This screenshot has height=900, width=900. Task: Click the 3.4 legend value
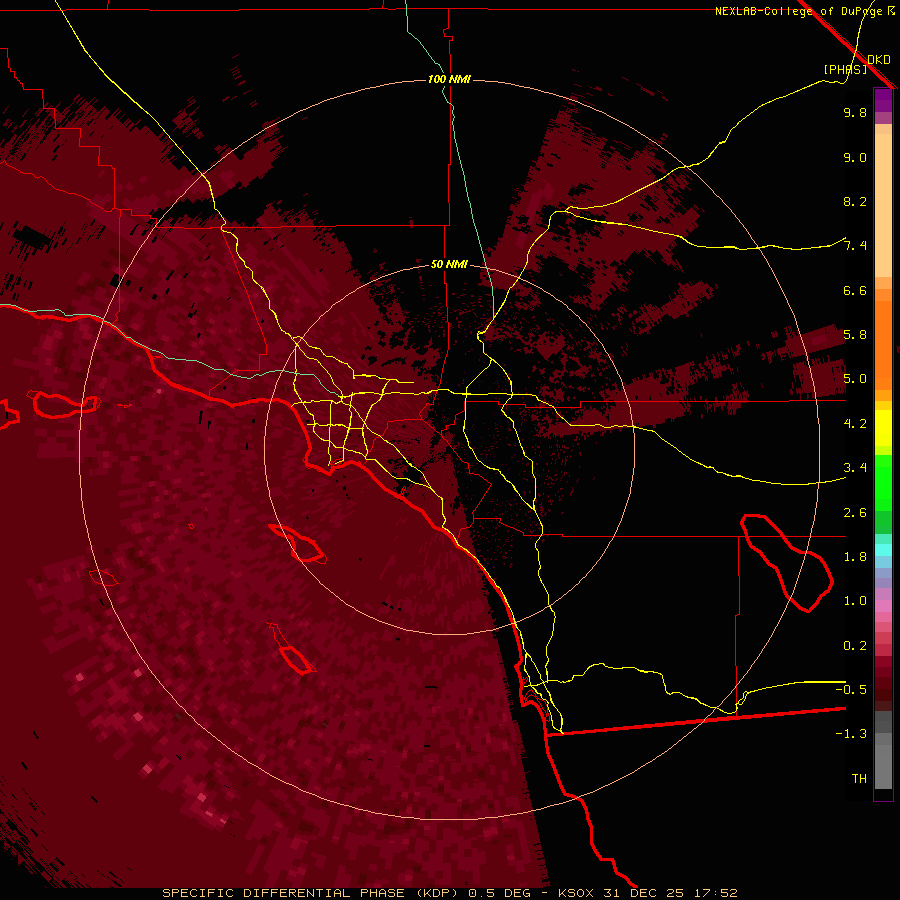pyautogui.click(x=855, y=468)
